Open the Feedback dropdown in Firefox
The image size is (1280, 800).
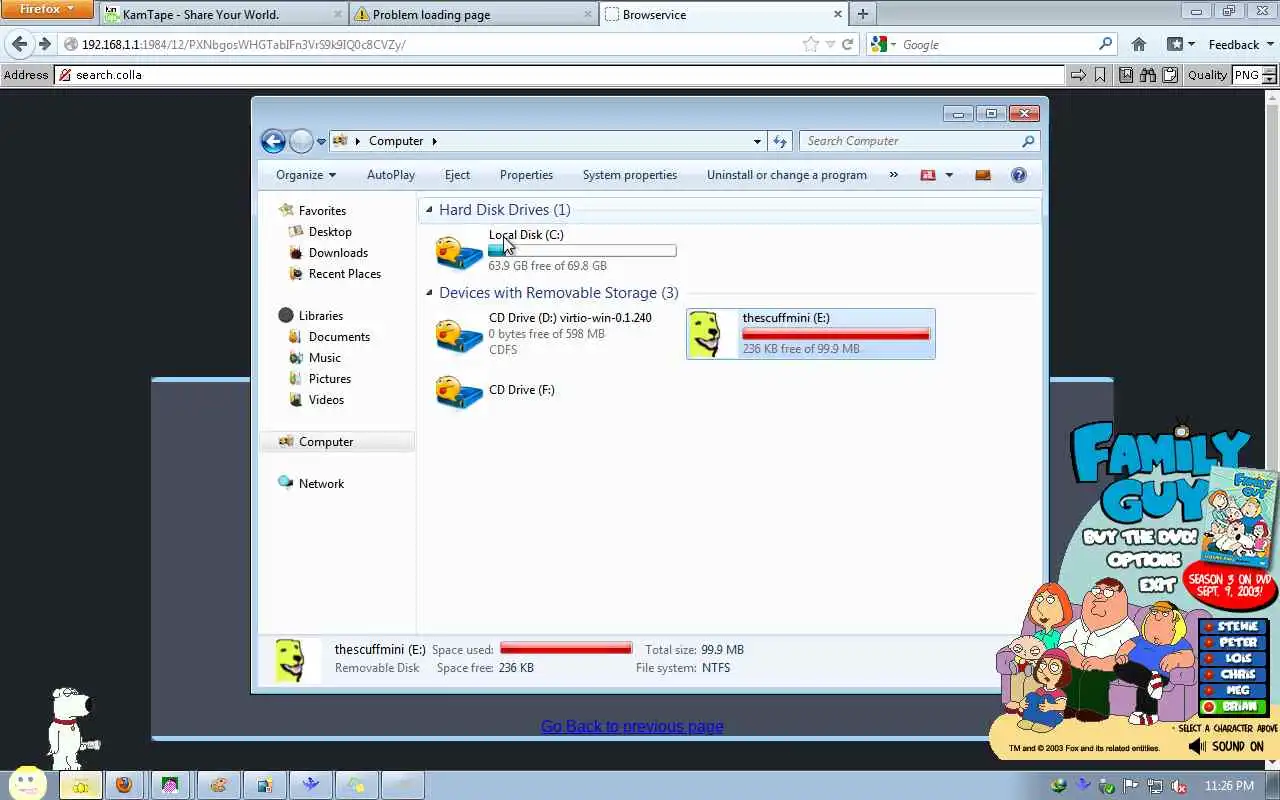[1240, 44]
